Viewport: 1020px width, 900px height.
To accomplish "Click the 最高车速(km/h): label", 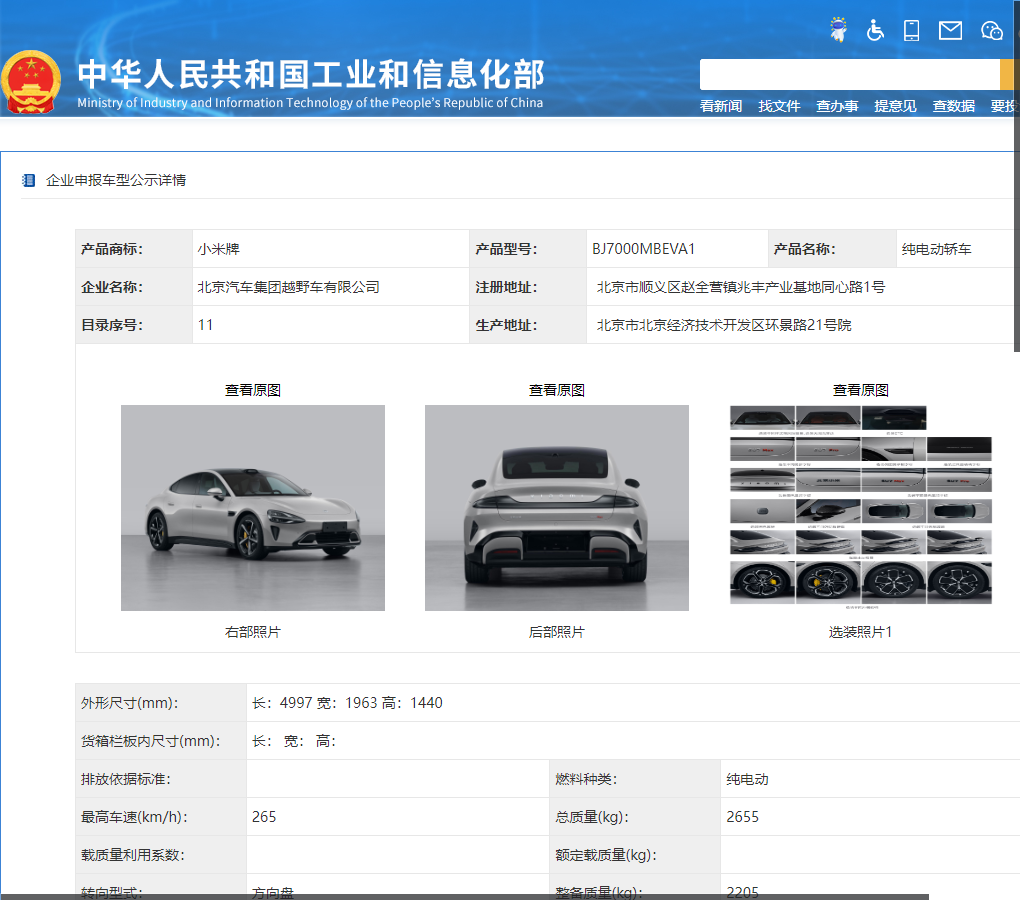I will 134,817.
